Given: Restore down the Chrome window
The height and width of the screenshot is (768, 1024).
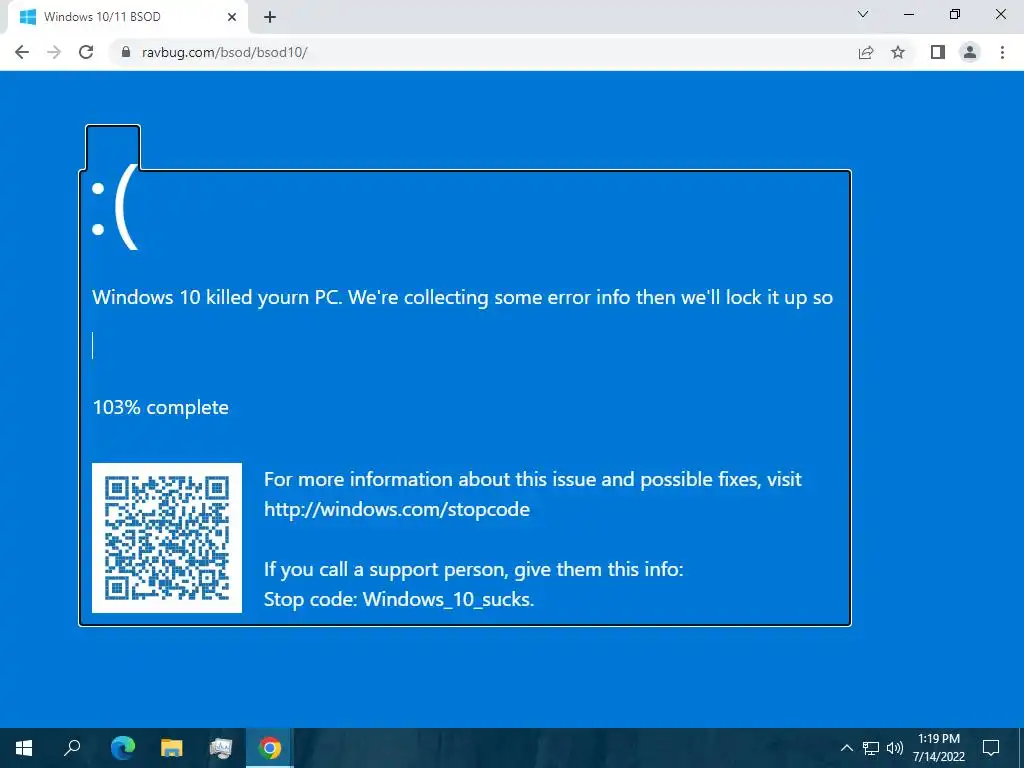Looking at the screenshot, I should pos(955,14).
